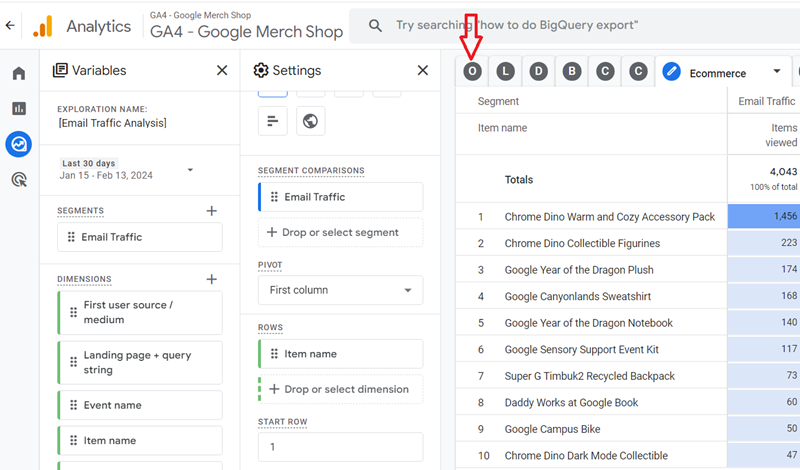This screenshot has height=470, width=800.
Task: Grab First user source / medium handle
Action: tap(73, 312)
